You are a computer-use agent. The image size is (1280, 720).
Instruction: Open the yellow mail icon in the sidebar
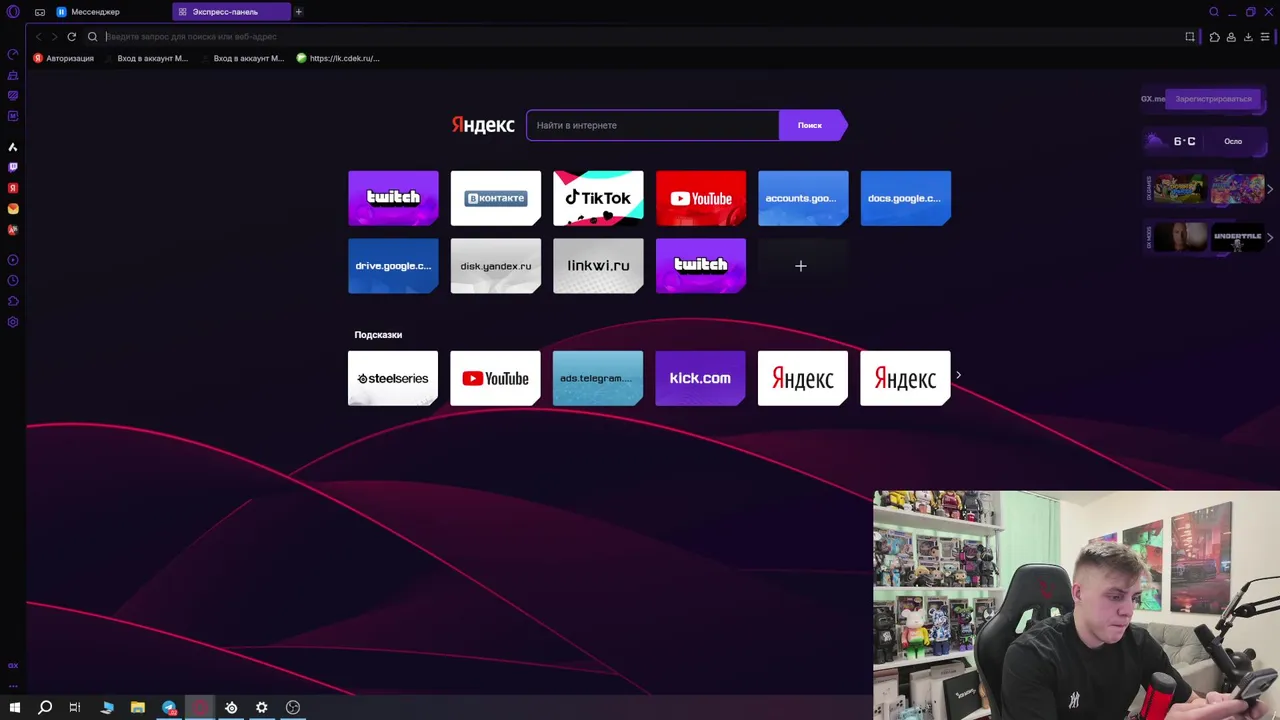click(13, 209)
